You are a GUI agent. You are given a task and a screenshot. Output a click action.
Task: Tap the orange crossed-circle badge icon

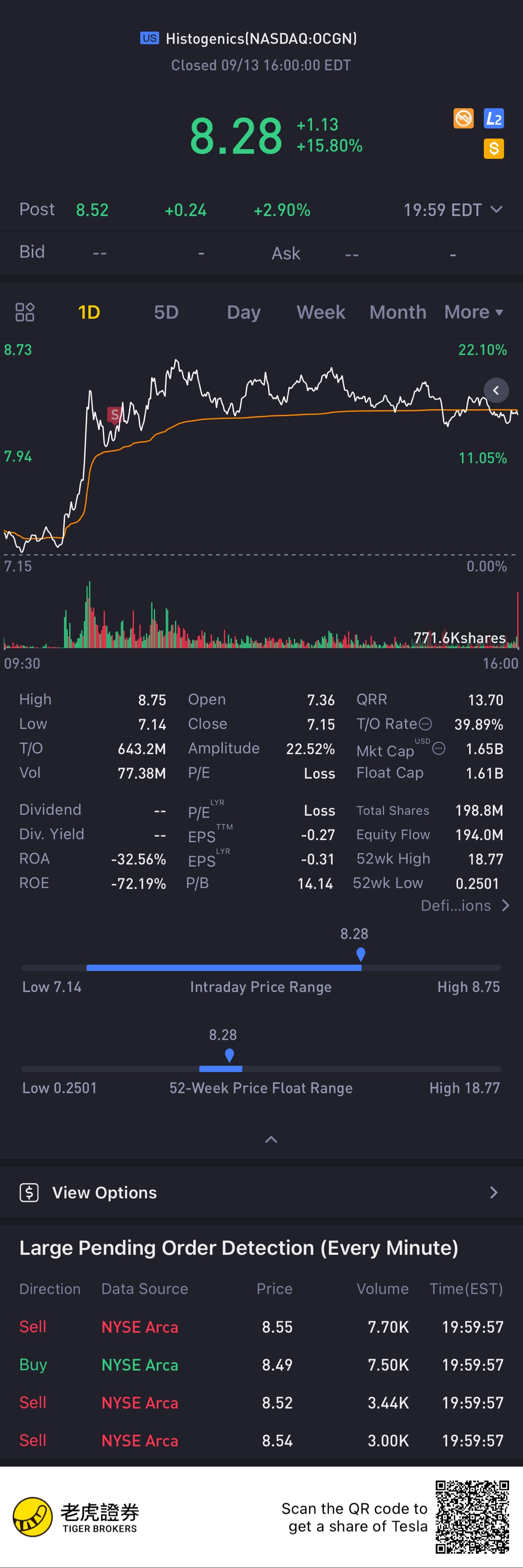tap(463, 118)
